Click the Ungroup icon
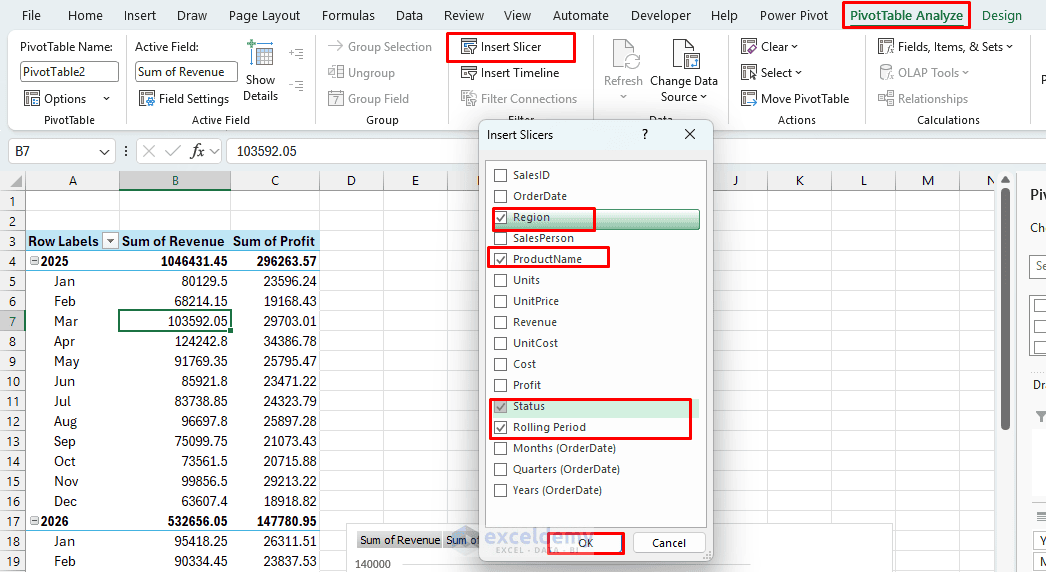Image resolution: width=1046 pixels, height=572 pixels. [336, 72]
